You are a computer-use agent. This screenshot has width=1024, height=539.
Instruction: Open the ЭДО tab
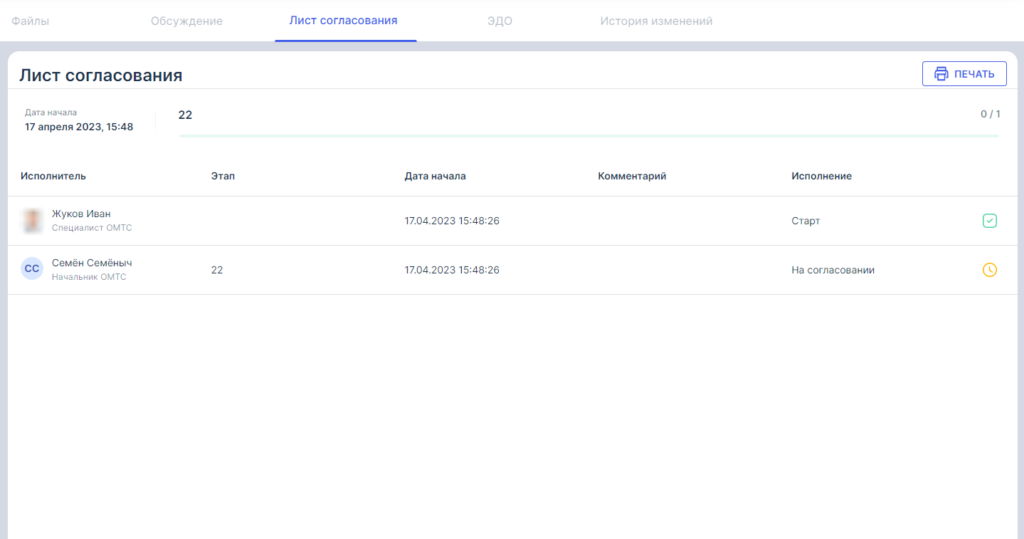point(500,21)
